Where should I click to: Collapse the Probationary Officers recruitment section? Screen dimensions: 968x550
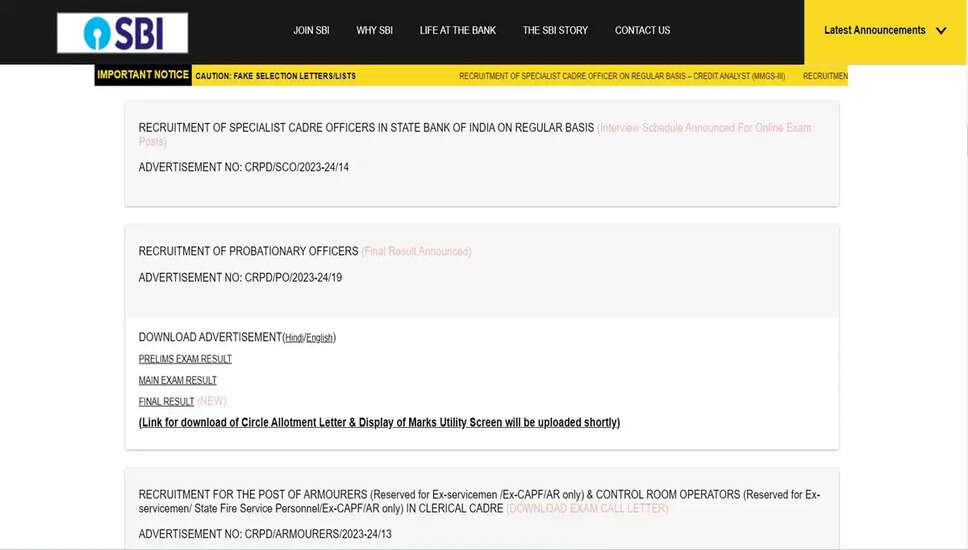pyautogui.click(x=248, y=251)
